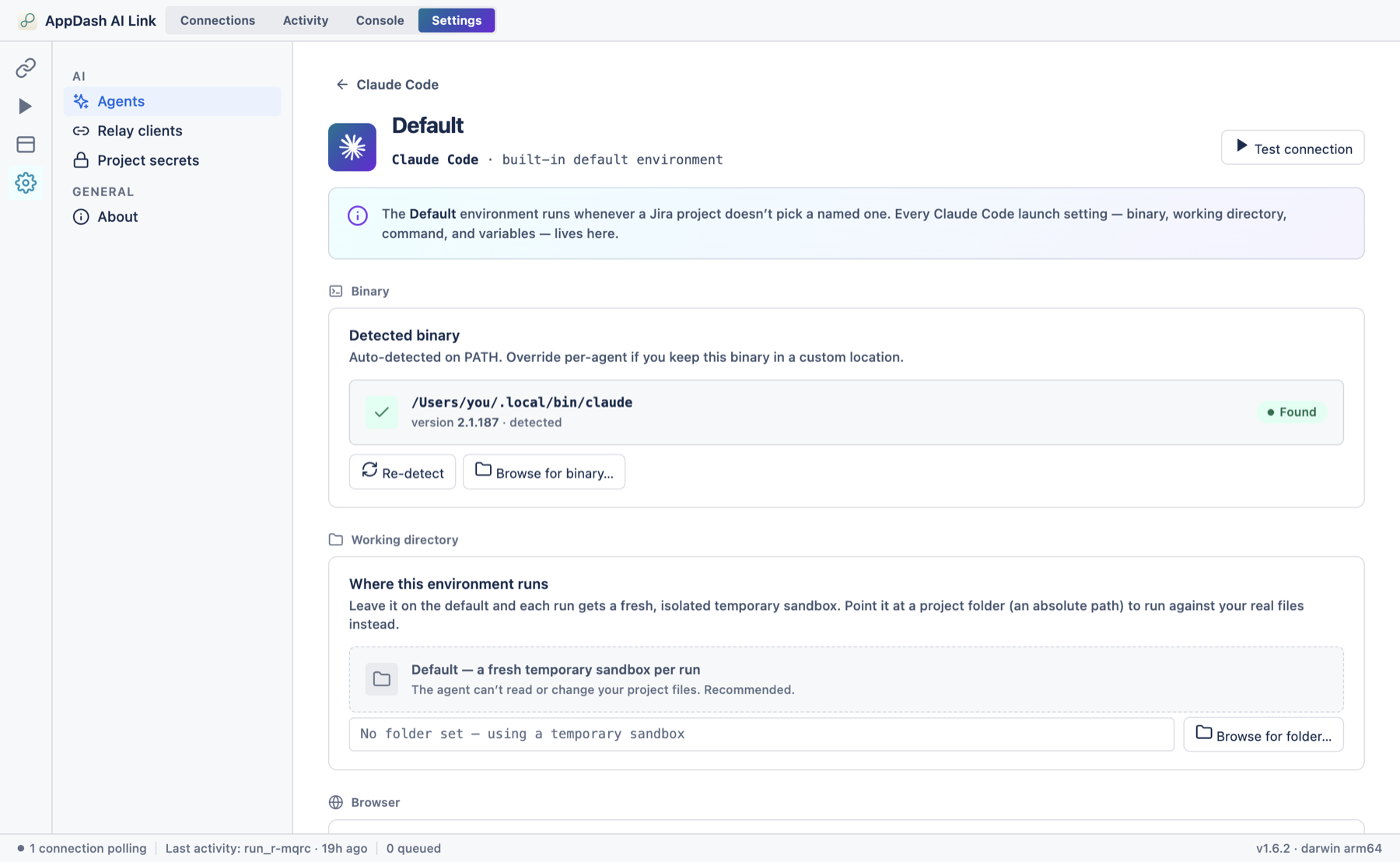The image size is (1400, 862).
Task: Click the sparkle icon beside Agents
Action: point(81,101)
